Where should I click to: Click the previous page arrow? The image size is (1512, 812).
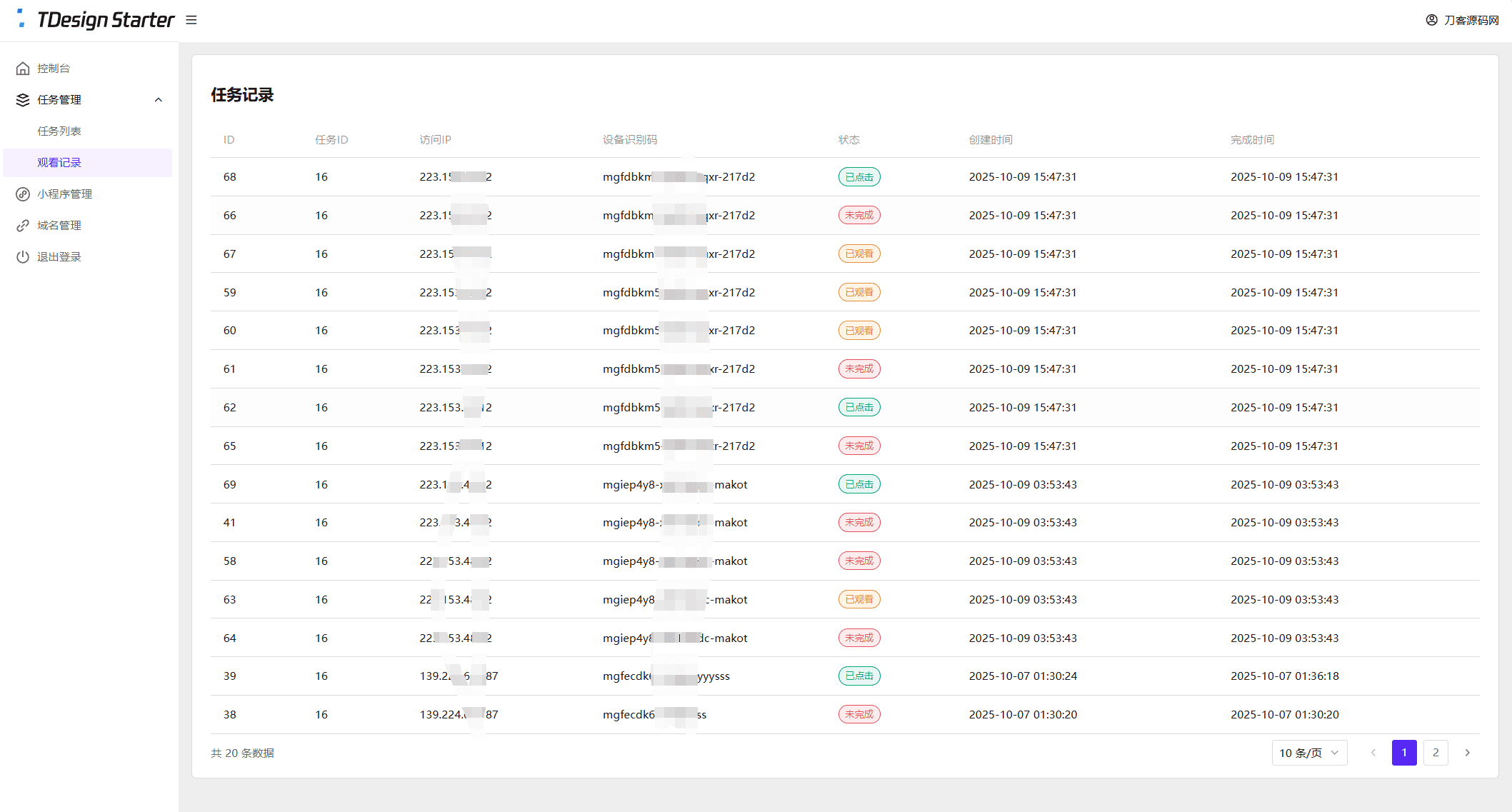click(x=1373, y=753)
